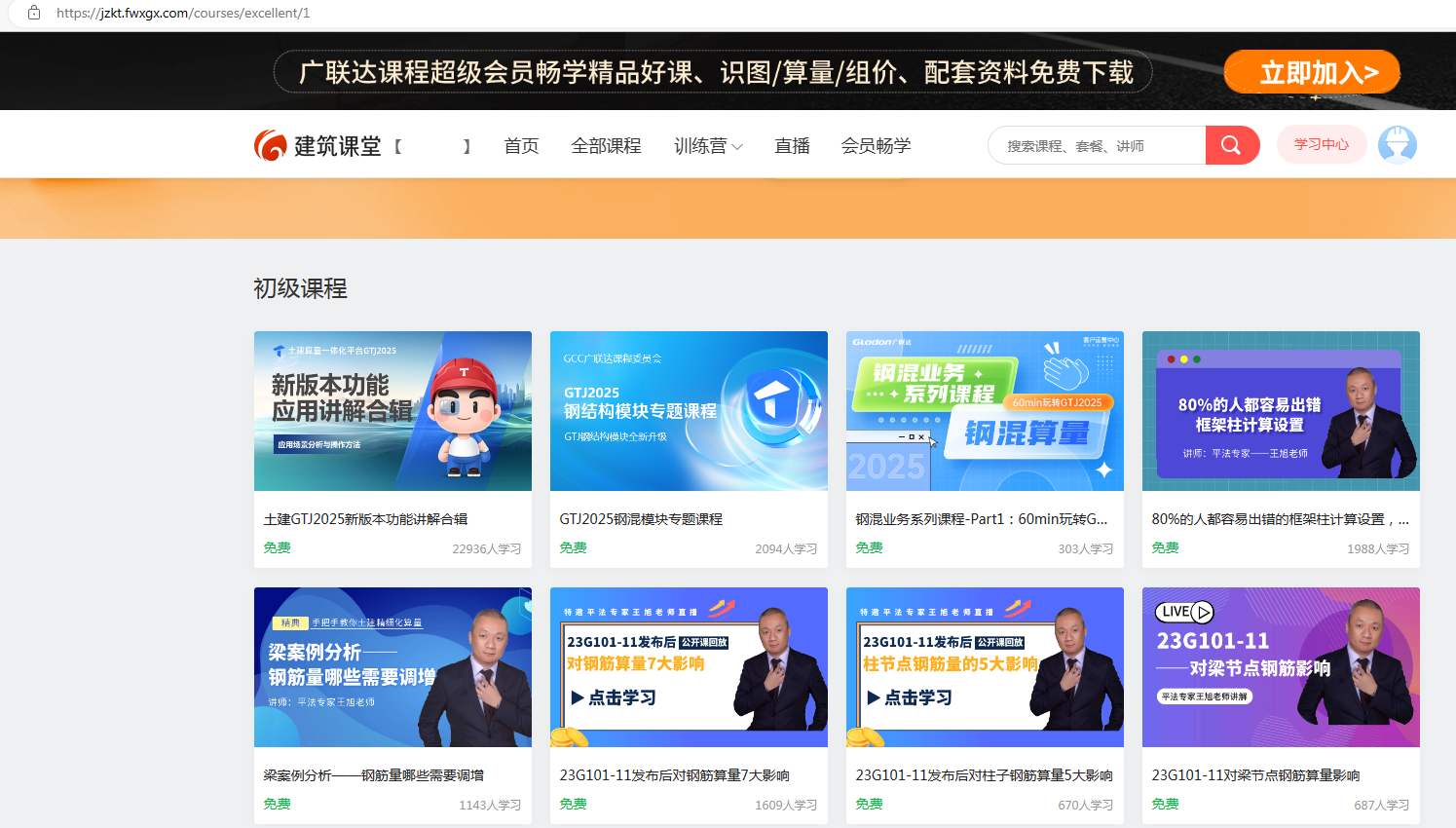1456x828 pixels.
Task: Click the 687人学习 count
Action: 1382,805
